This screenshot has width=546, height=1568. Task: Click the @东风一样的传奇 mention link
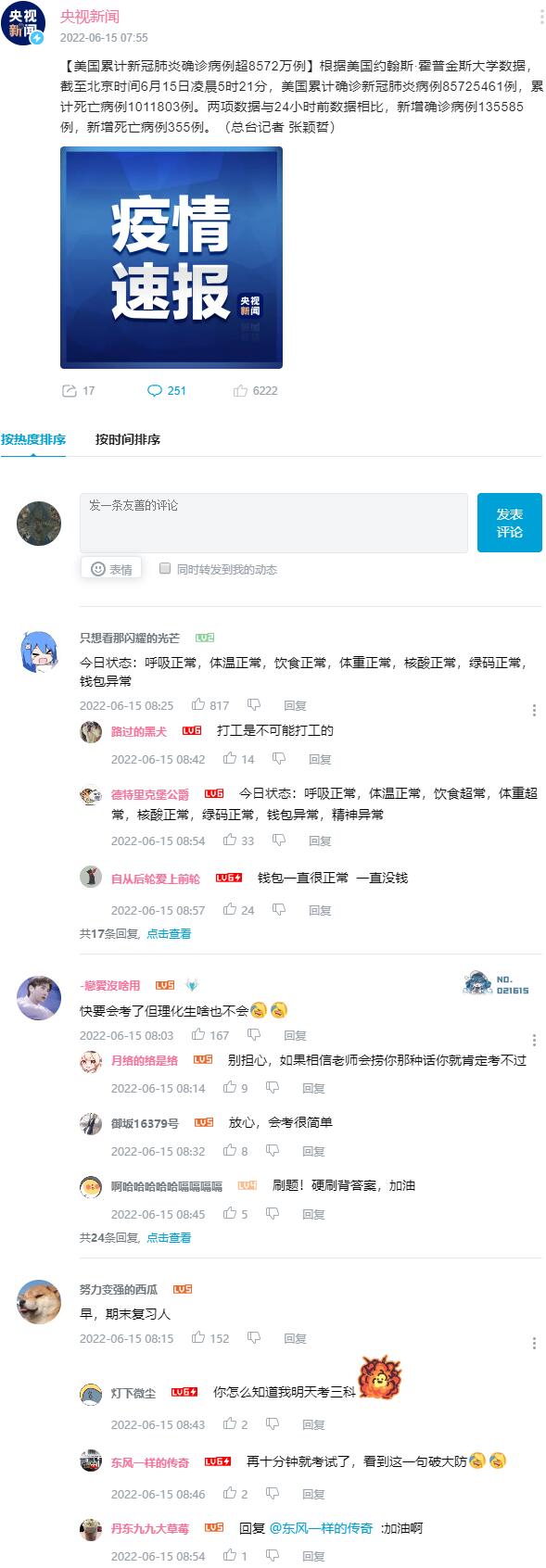322,1528
